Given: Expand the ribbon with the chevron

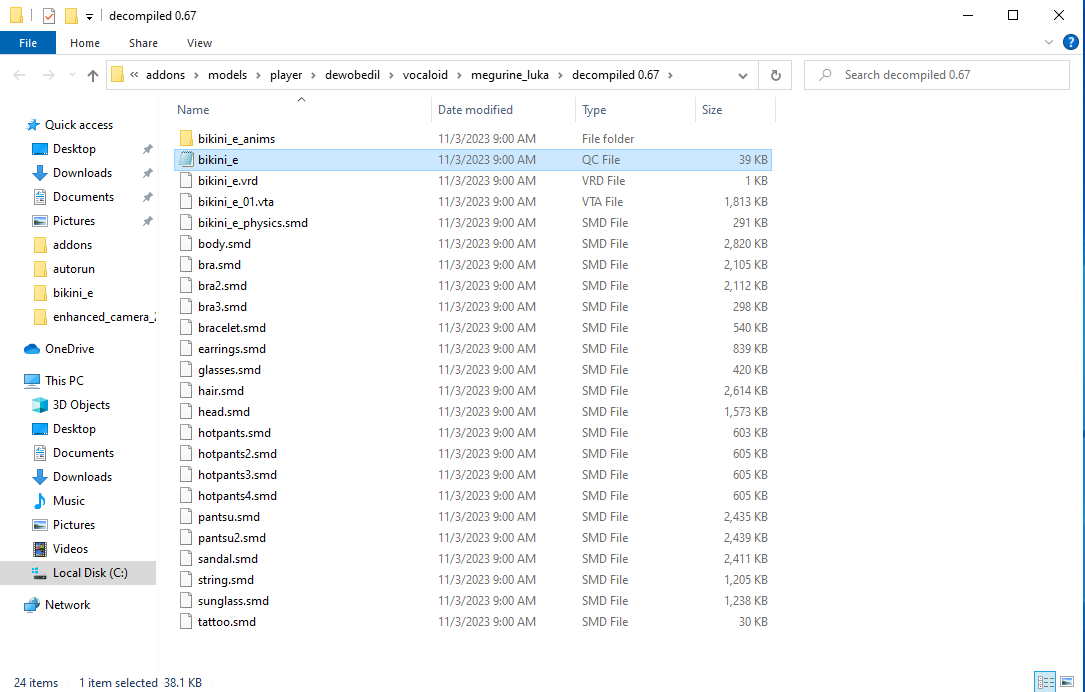Looking at the screenshot, I should (1048, 43).
